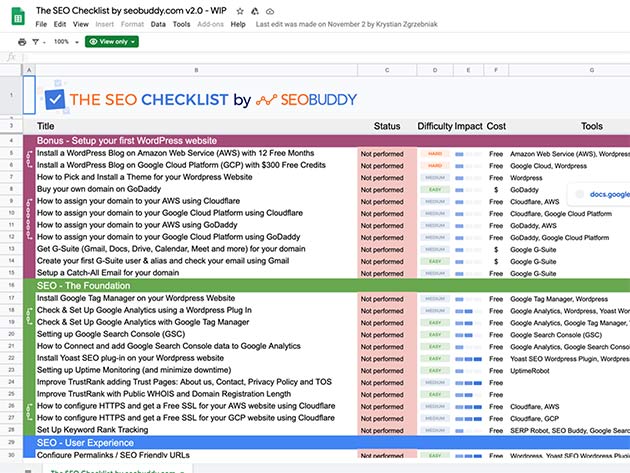Select row 16 header
The image size is (630, 473).
(x=11, y=285)
